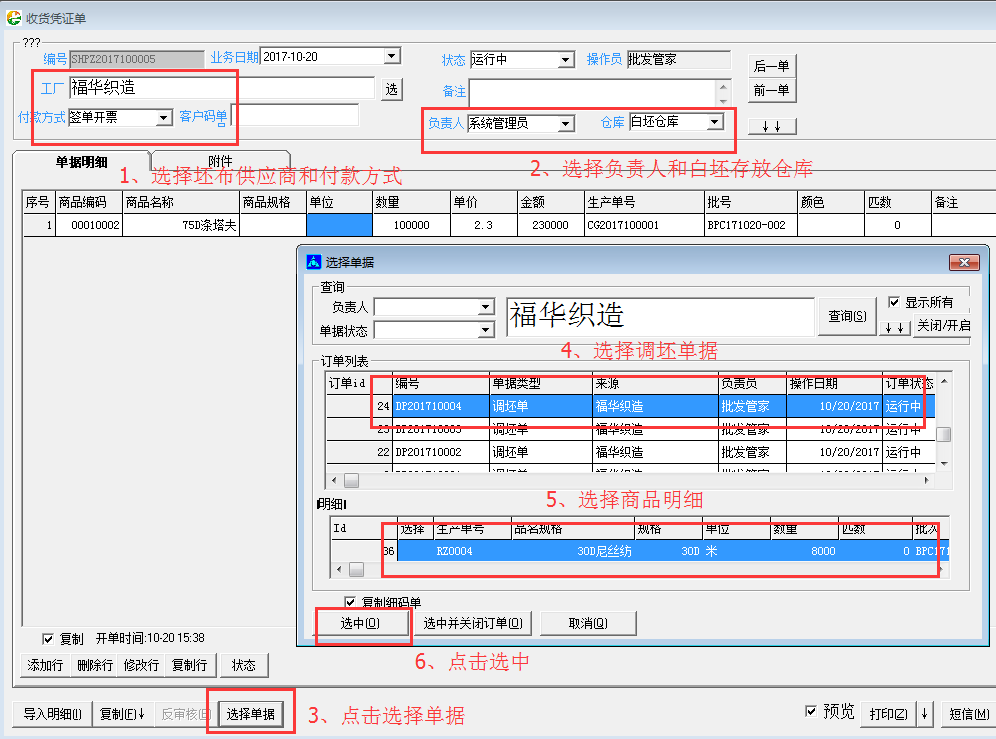Click the 客户码单 input field
The image size is (996, 739).
click(x=295, y=116)
